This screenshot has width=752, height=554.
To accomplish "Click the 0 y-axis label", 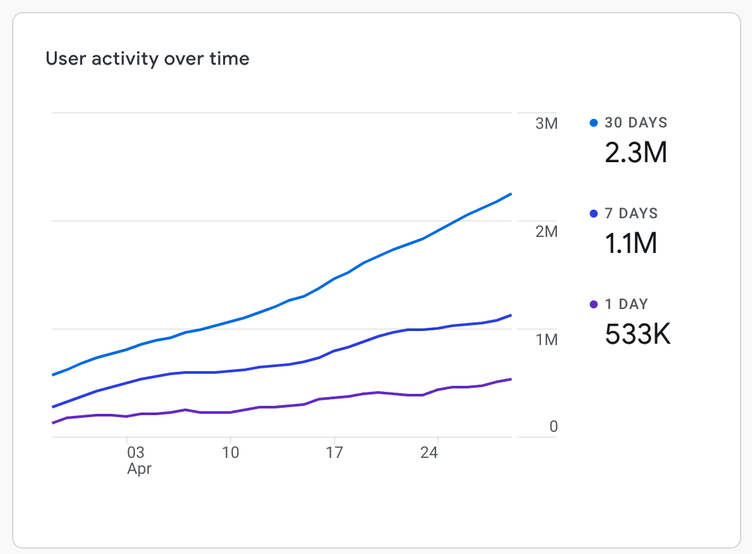I will [553, 427].
